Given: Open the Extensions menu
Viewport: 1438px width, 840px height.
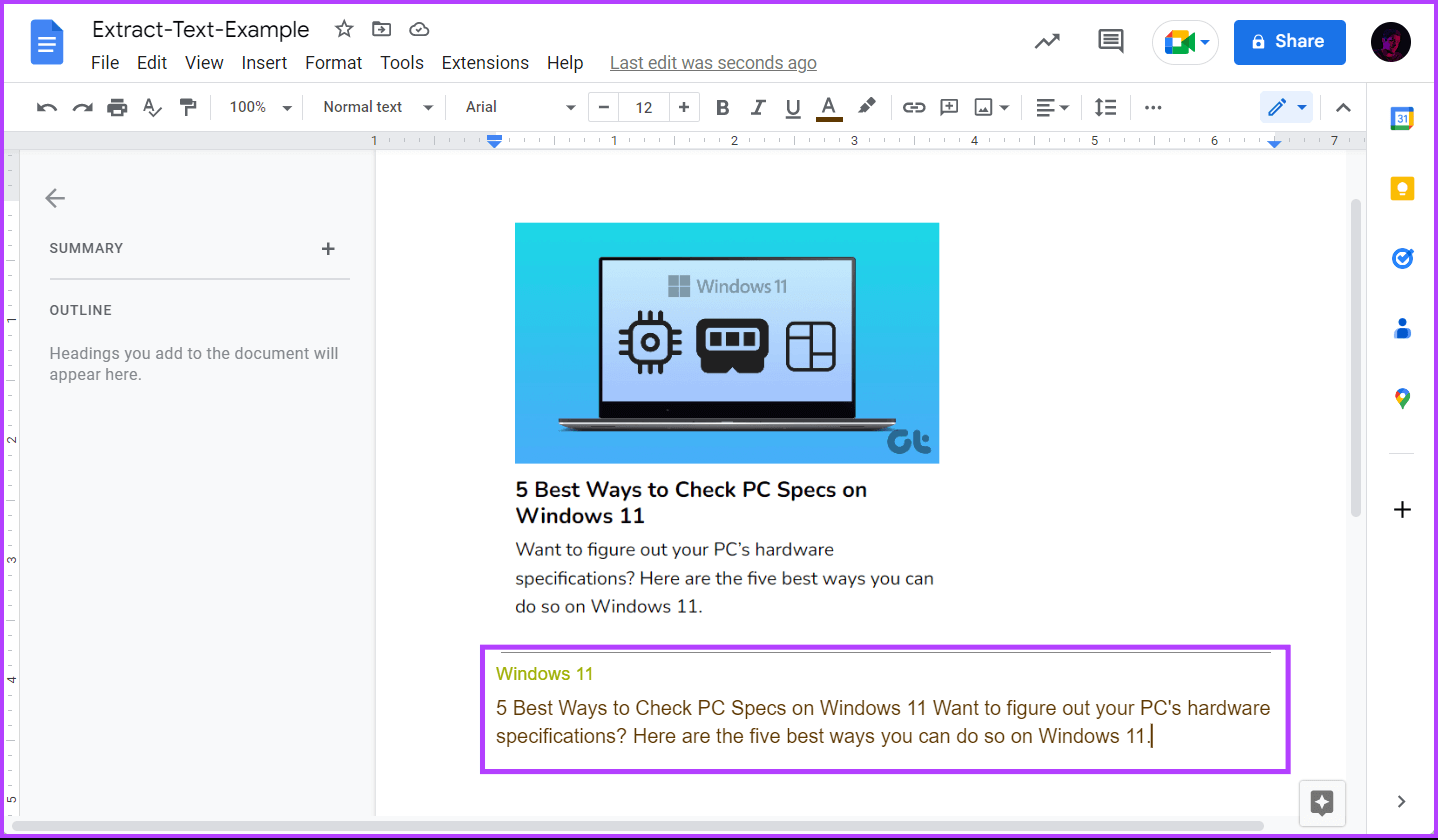Looking at the screenshot, I should click(x=485, y=63).
